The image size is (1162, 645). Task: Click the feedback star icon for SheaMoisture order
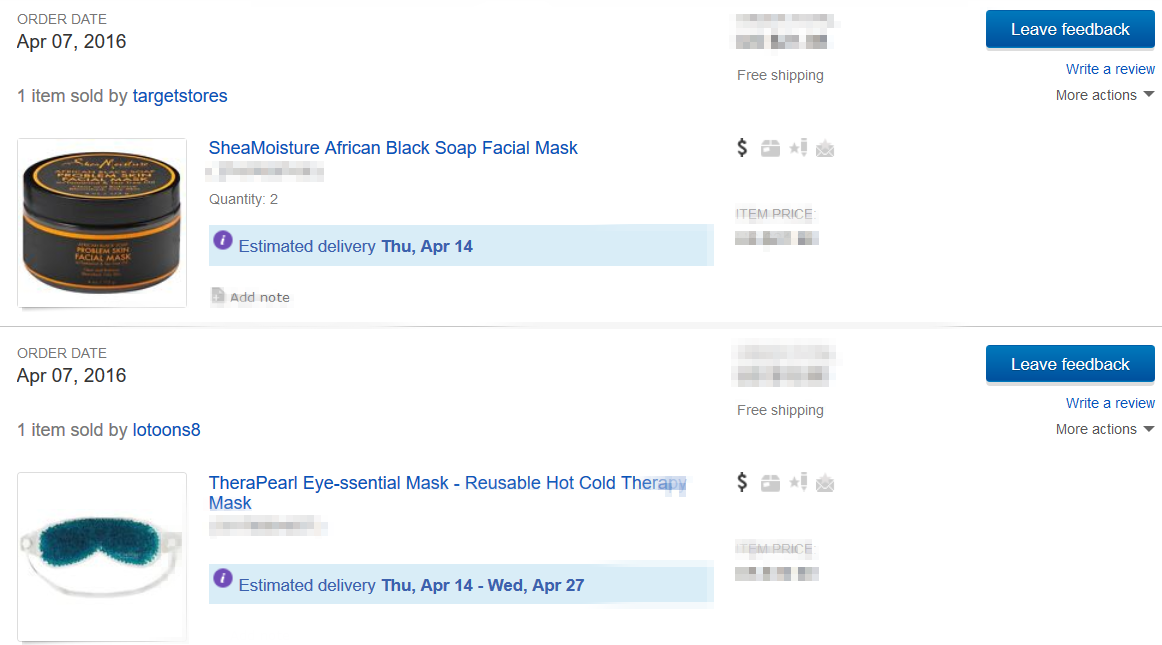pos(798,148)
